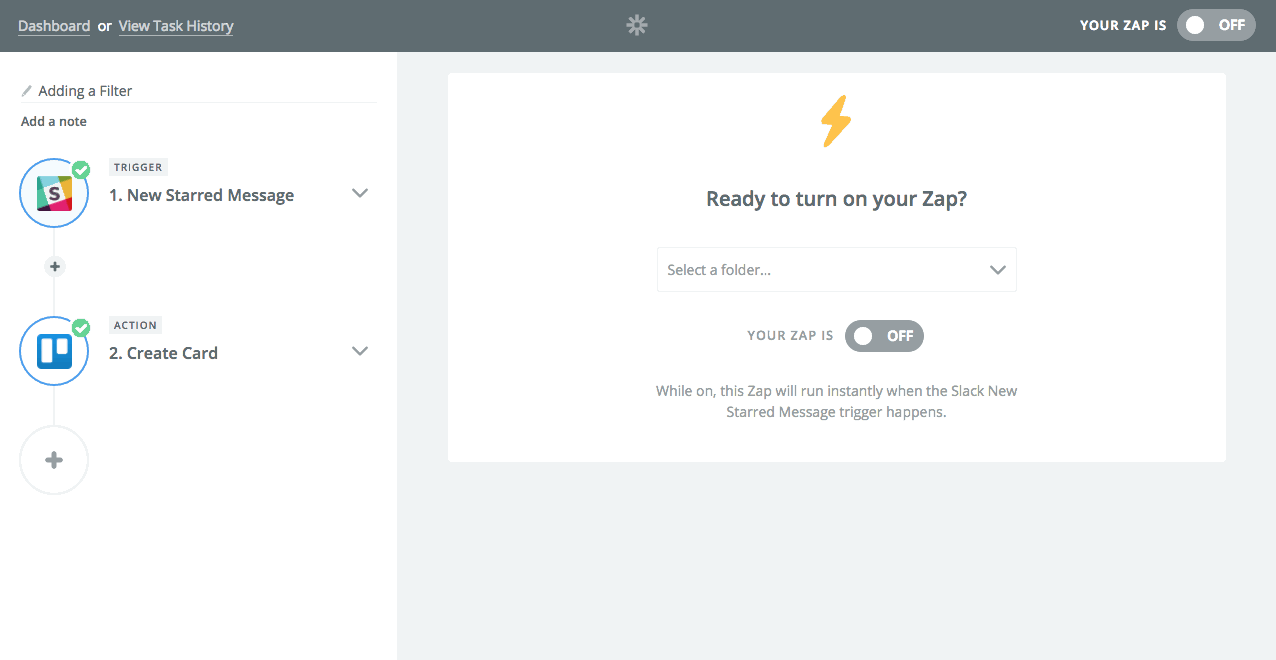The image size is (1276, 660).
Task: Add a new step with the large plus circle
Action: click(54, 460)
